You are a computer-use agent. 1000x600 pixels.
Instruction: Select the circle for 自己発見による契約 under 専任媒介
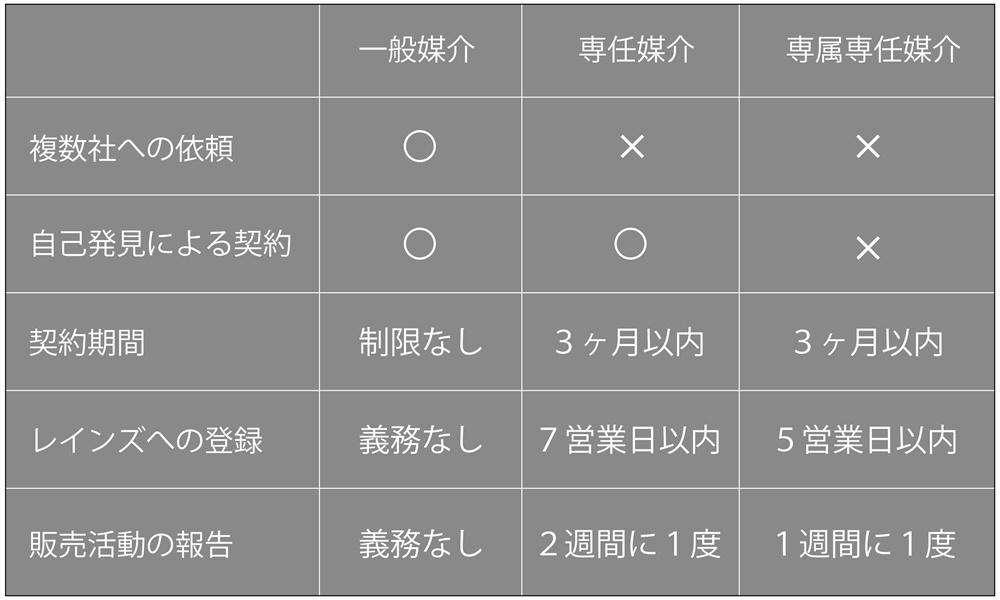(x=630, y=245)
